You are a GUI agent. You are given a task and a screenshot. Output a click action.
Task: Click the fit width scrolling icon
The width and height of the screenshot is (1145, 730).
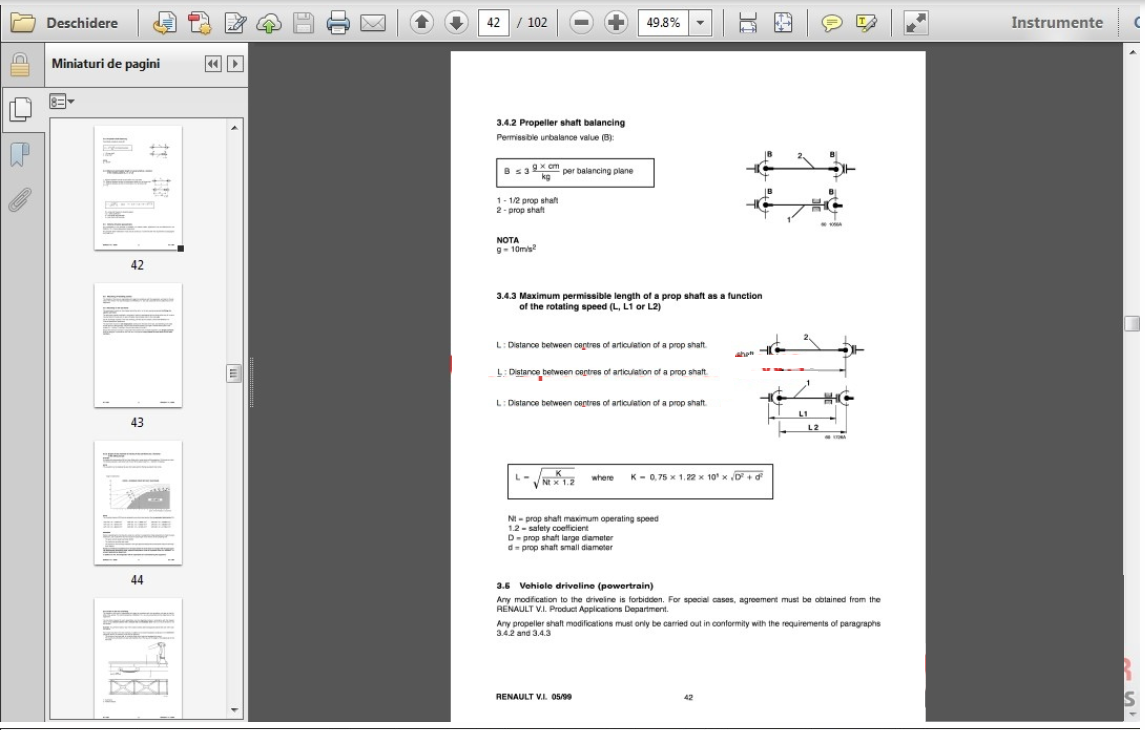[x=748, y=23]
